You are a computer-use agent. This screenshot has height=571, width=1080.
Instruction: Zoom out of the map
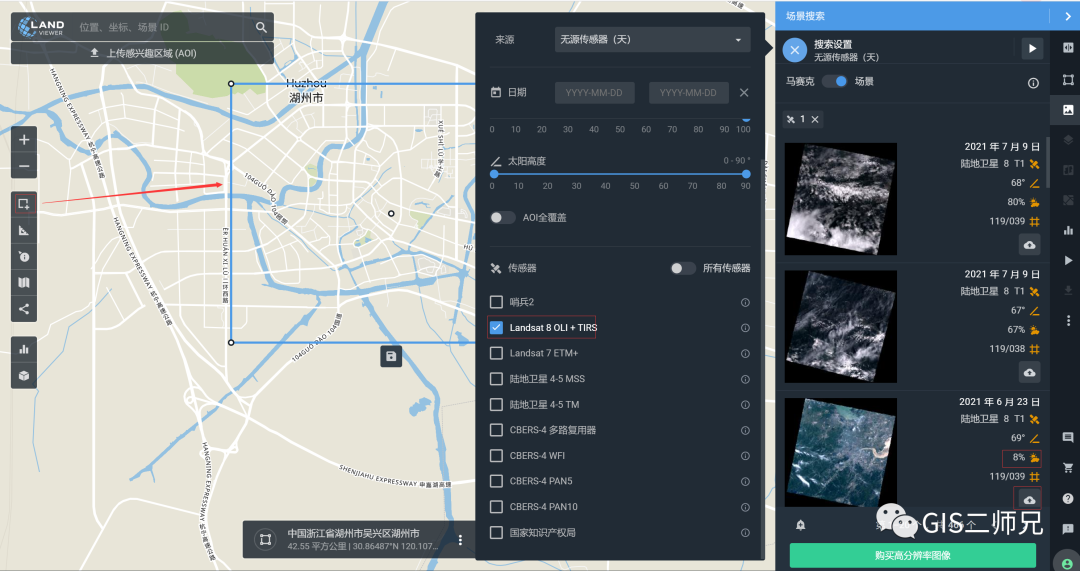(24, 166)
